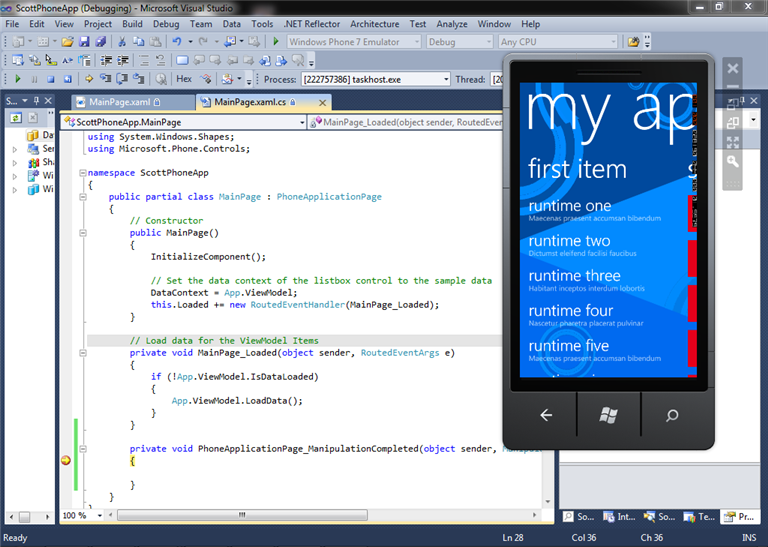Collapse the public MainPage() constructor block
Image resolution: width=768 pixels, height=547 pixels.
pyautogui.click(x=83, y=233)
